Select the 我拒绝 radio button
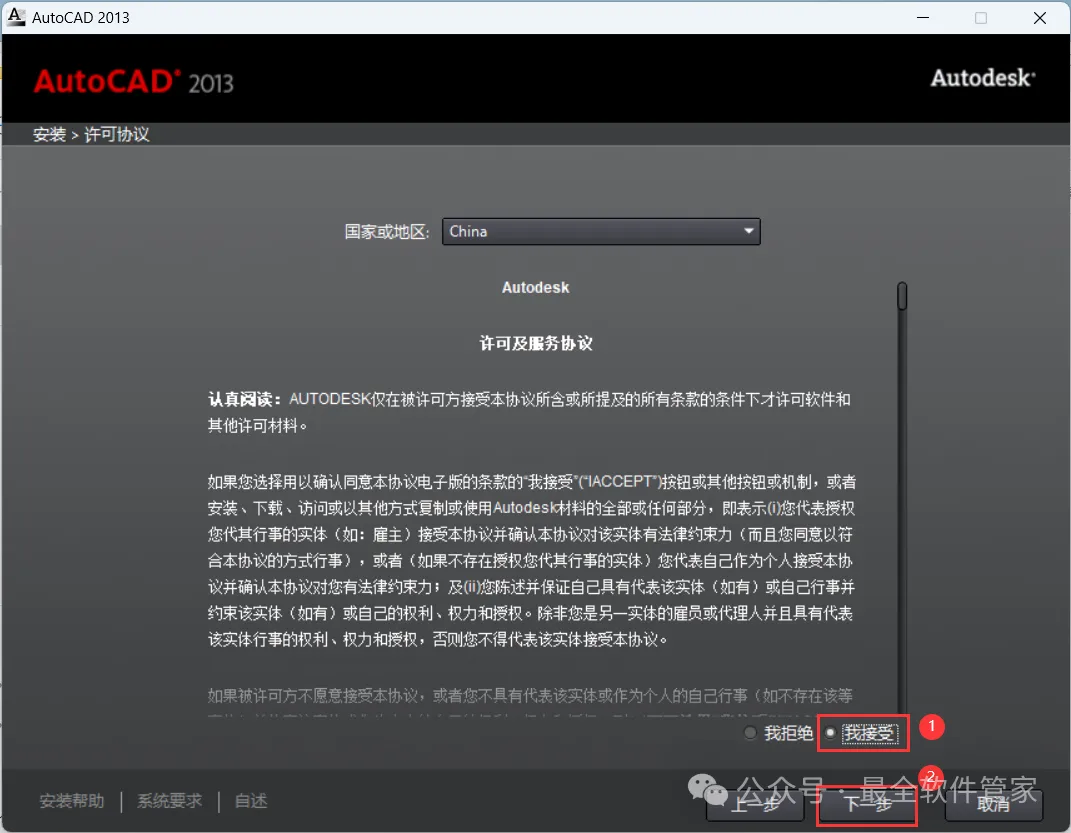 click(750, 733)
